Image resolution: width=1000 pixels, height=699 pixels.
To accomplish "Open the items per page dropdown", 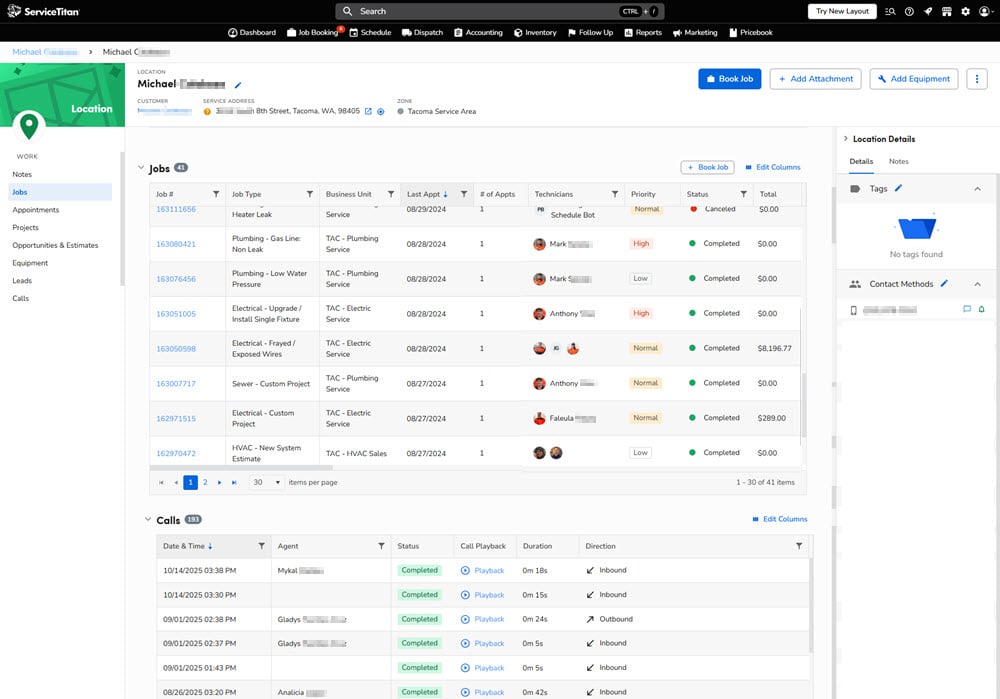I will [x=266, y=482].
